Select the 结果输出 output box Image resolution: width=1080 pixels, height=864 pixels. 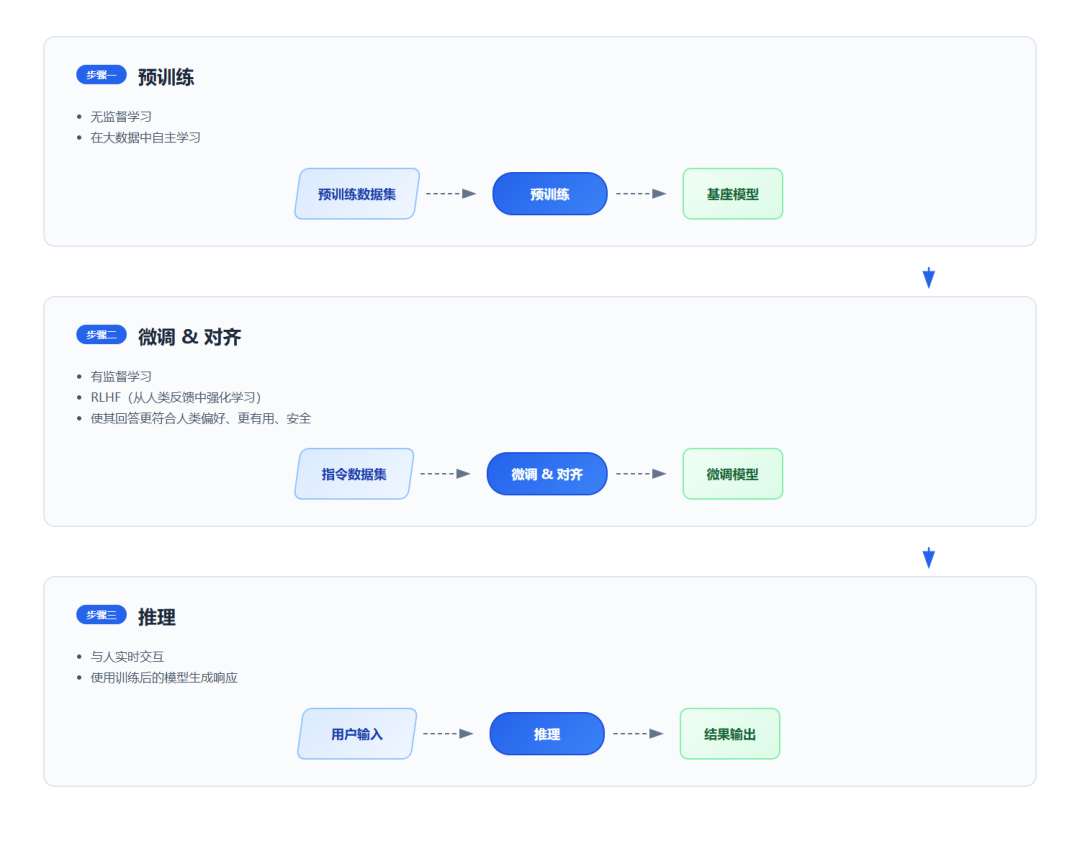(730, 734)
